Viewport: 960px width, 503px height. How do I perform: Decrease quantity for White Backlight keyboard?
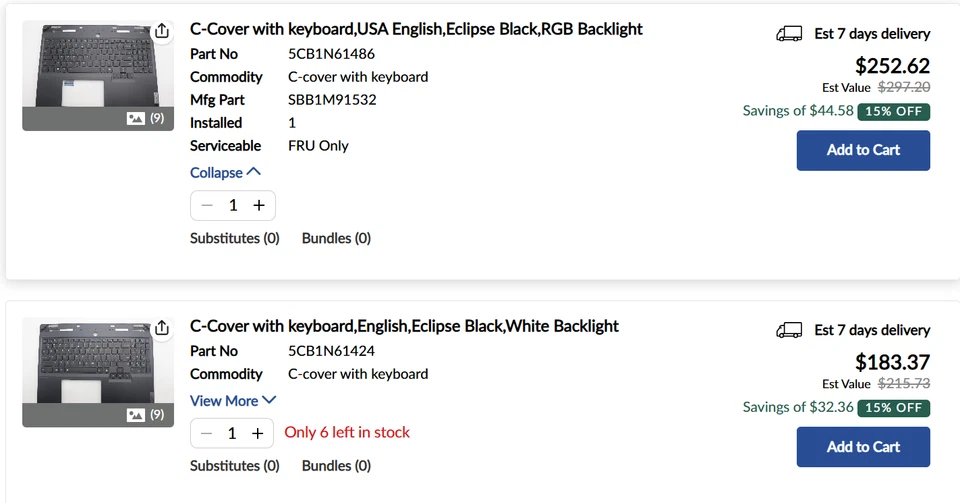[x=207, y=433]
